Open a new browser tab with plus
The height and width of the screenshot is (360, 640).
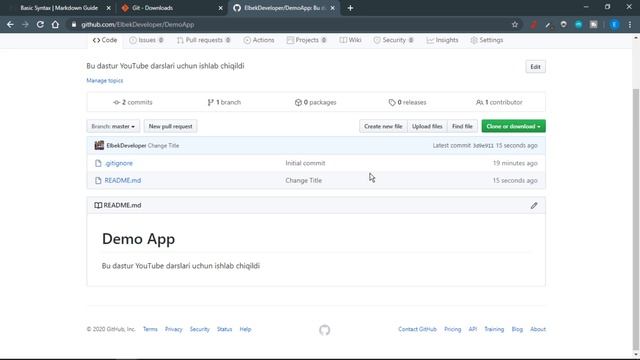tap(350, 8)
